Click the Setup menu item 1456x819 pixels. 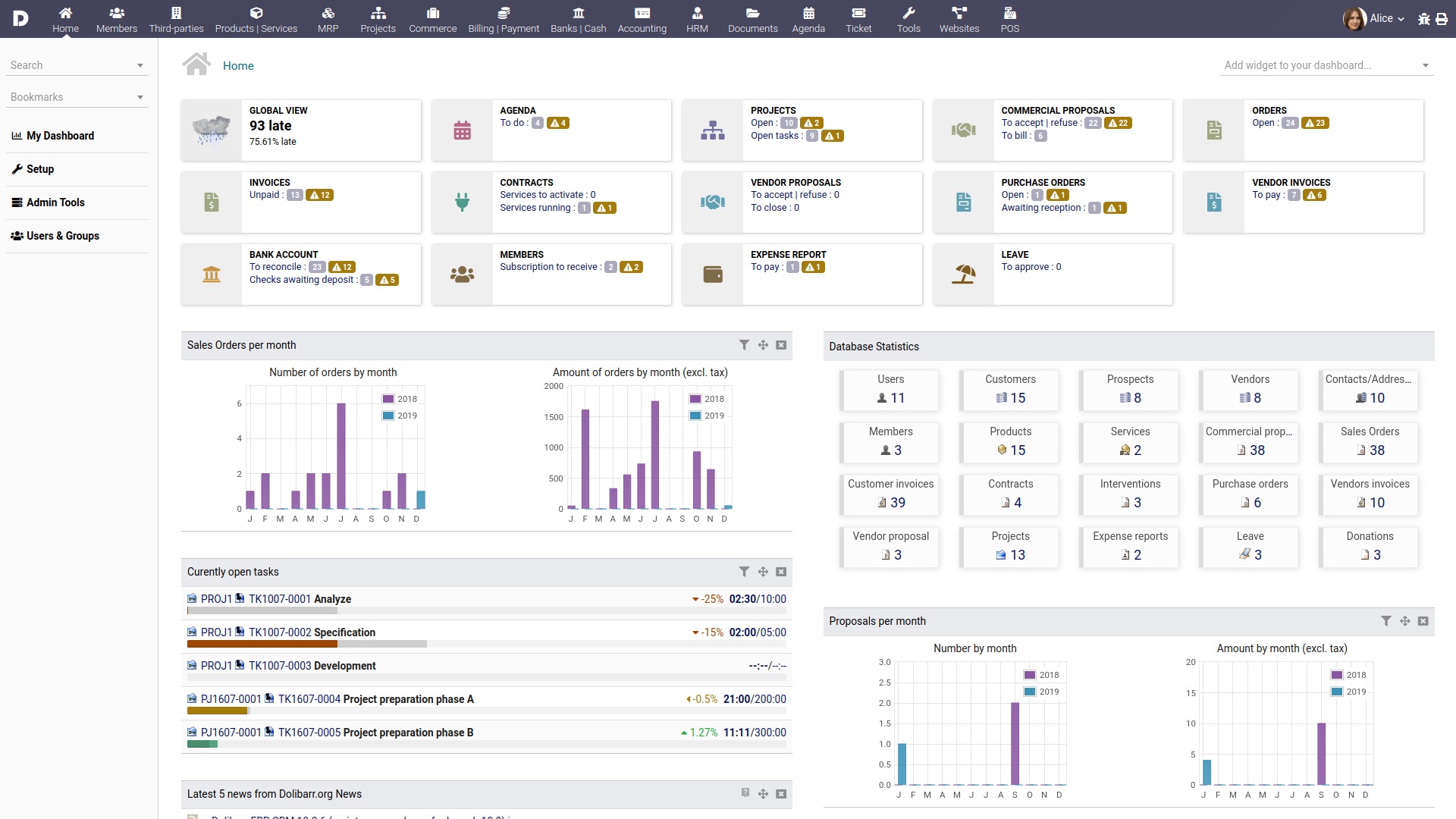[40, 168]
